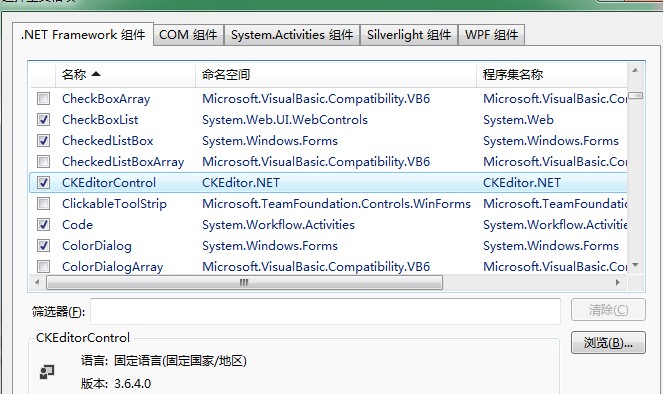The height and width of the screenshot is (394, 663).
Task: Click the 清除(C) button
Action: (608, 310)
